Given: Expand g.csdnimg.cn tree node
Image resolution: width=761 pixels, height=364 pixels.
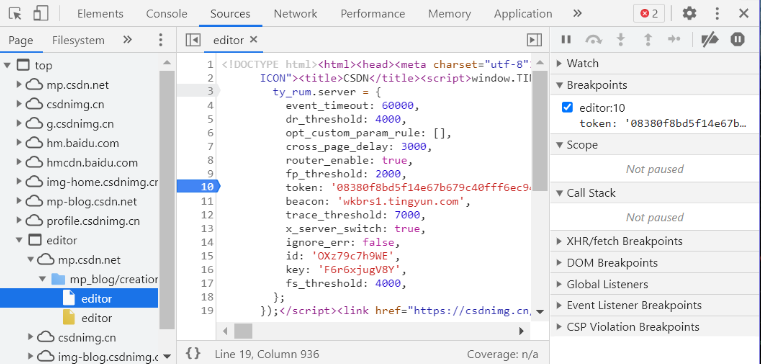Looking at the screenshot, I should point(19,123).
